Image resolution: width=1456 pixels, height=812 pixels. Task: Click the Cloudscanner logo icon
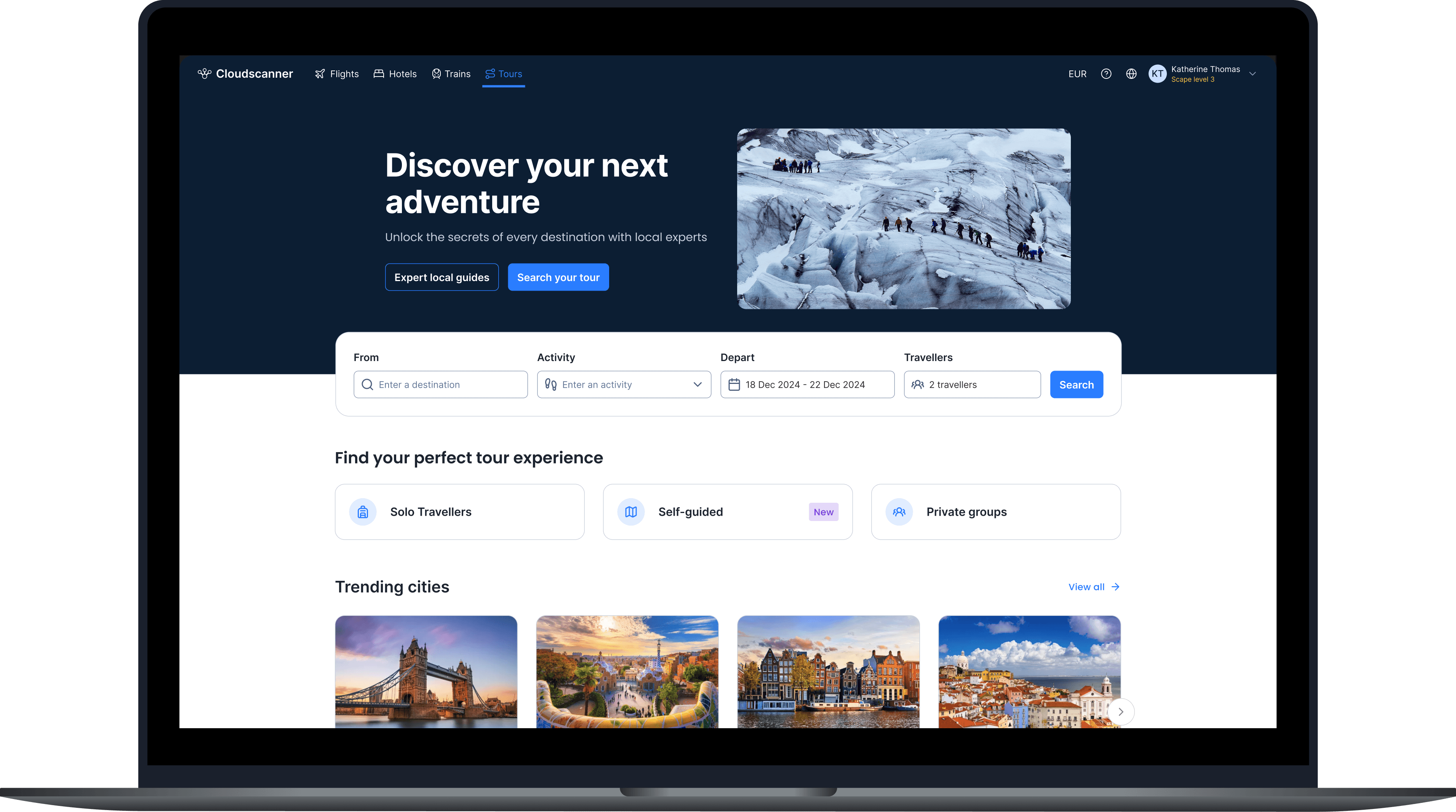click(204, 74)
